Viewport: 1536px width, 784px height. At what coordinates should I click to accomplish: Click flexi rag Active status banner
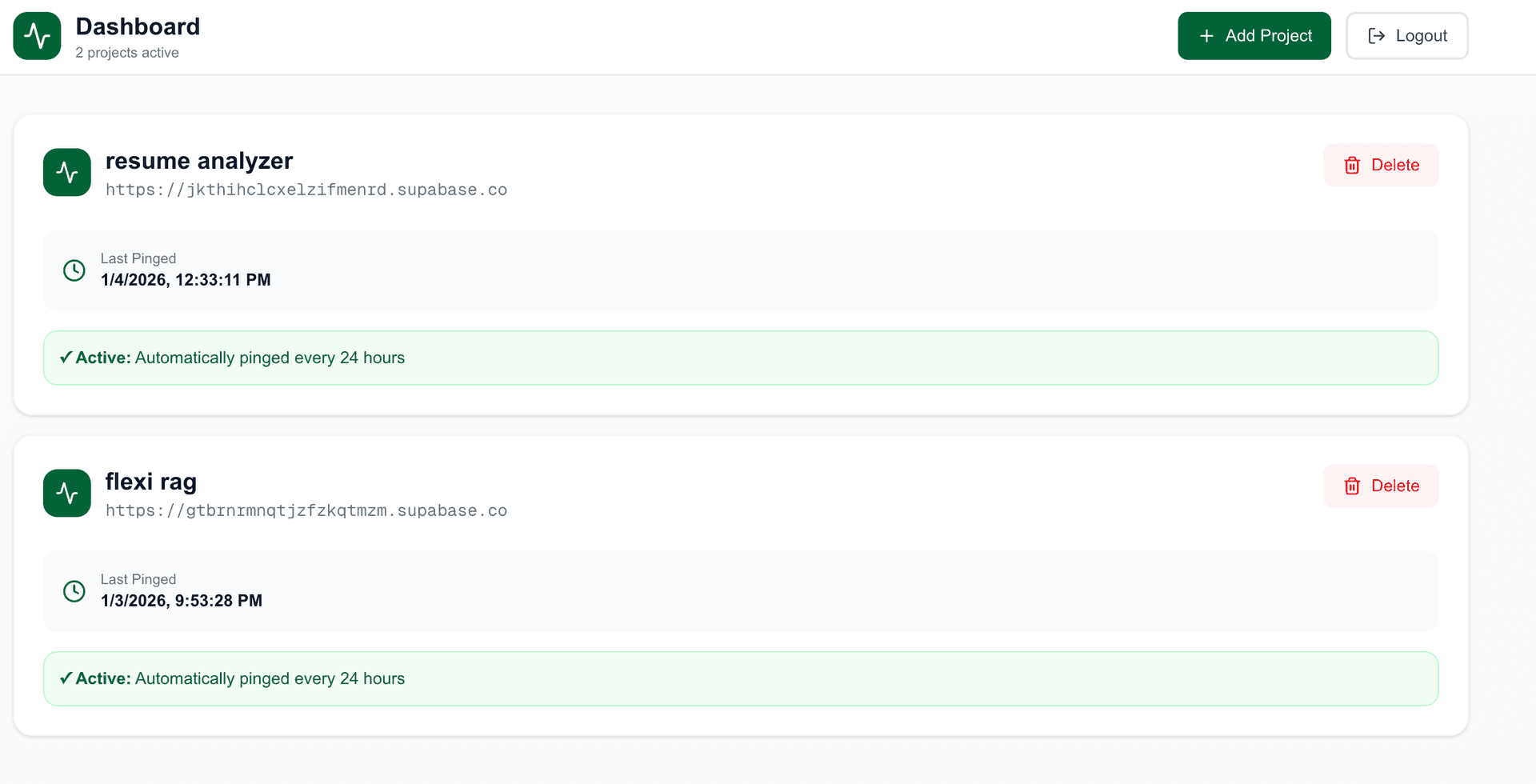[741, 678]
